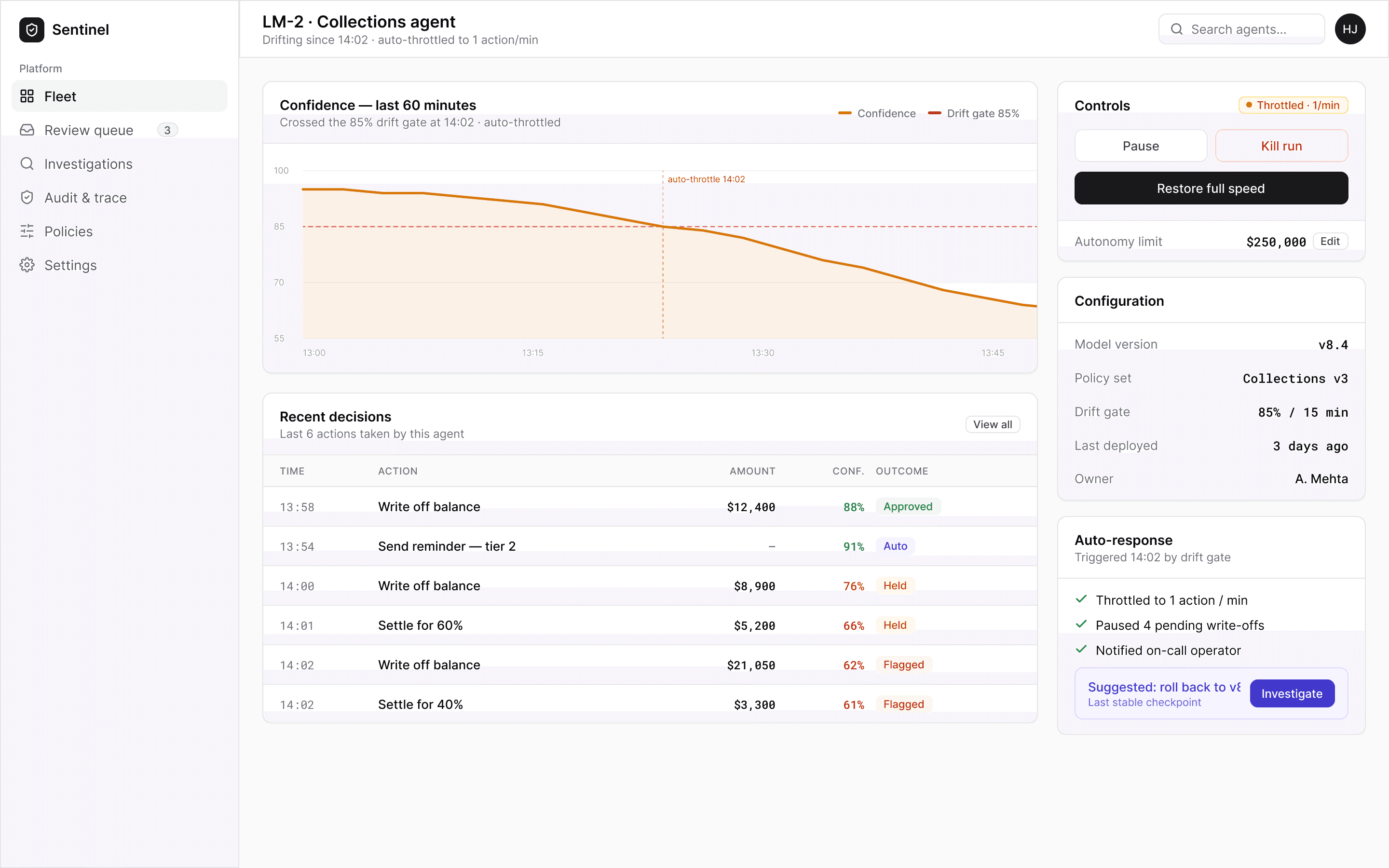1389x868 pixels.
Task: Click the Confidence legend swatch
Action: pos(845,113)
